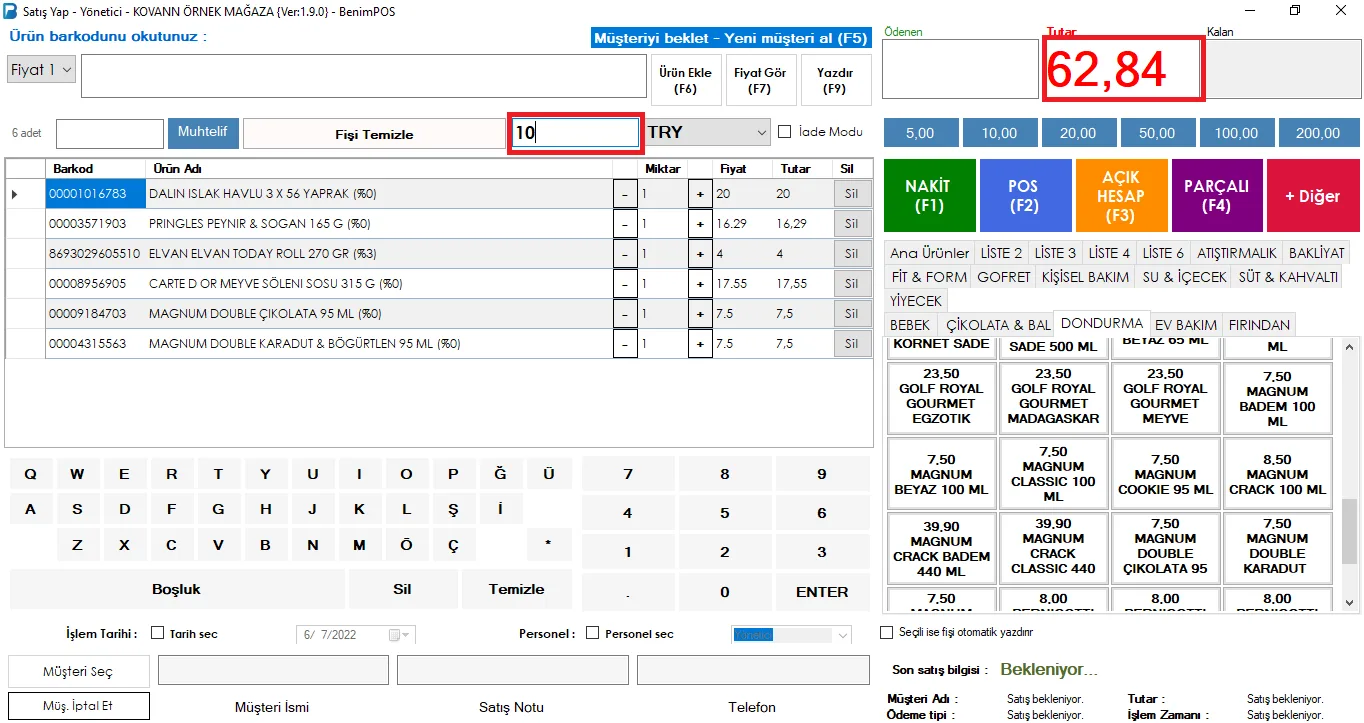Increase quantity of PRINGLES PEYNIR & SOGAN row

tap(700, 224)
